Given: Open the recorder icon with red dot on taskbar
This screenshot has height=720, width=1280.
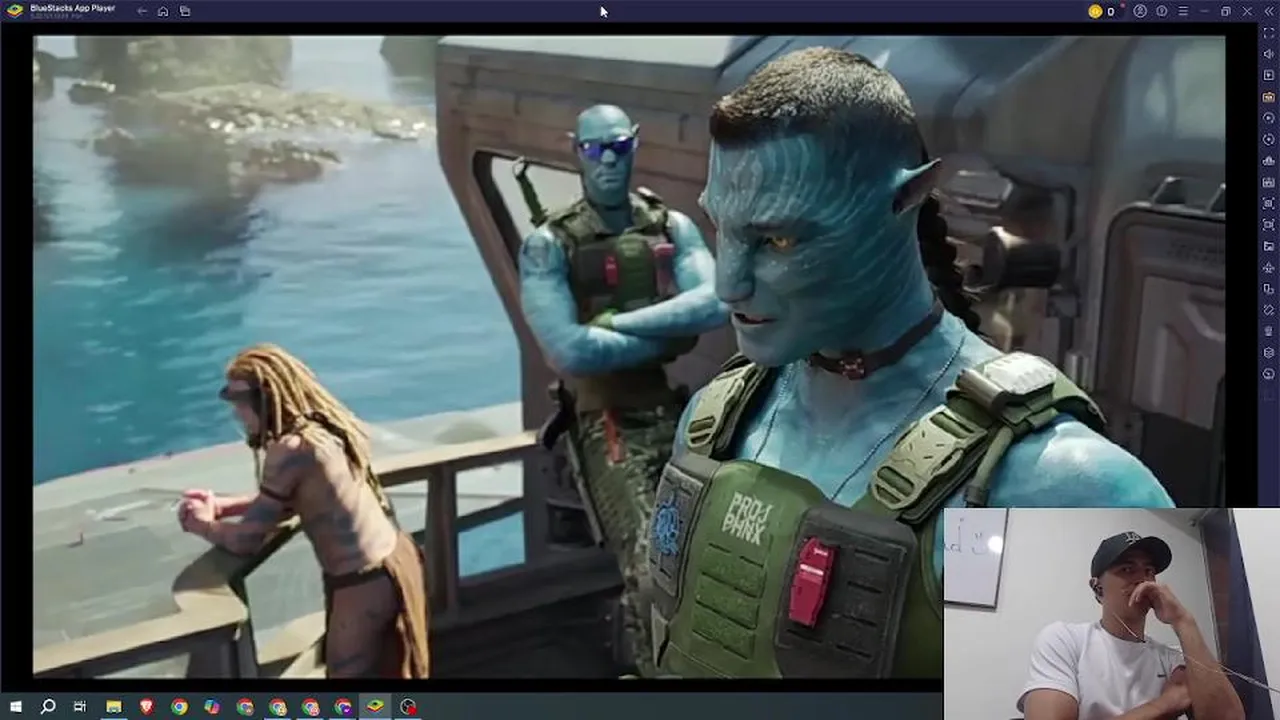Looking at the screenshot, I should coord(408,707).
